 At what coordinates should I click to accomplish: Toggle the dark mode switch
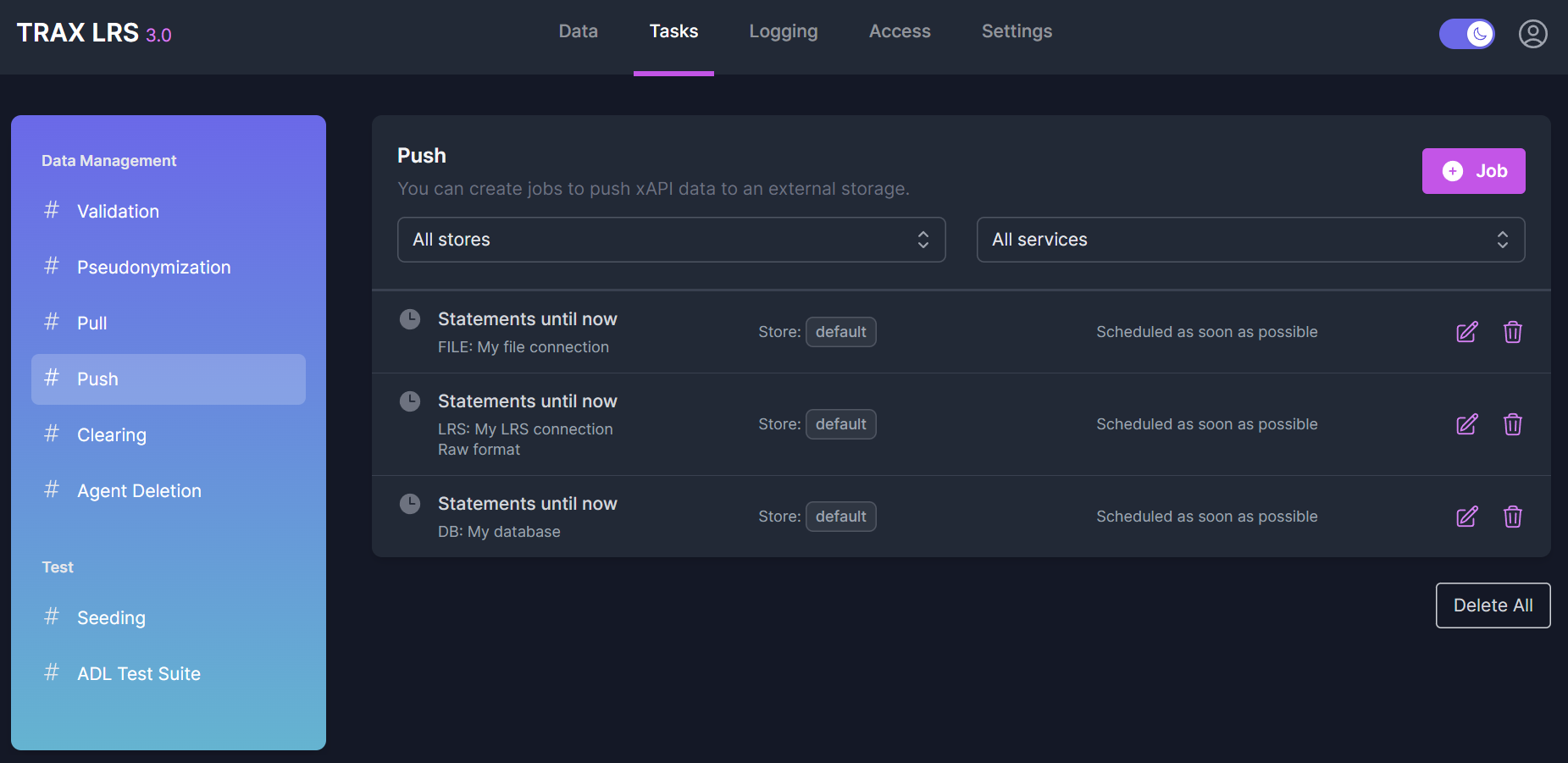1466,34
